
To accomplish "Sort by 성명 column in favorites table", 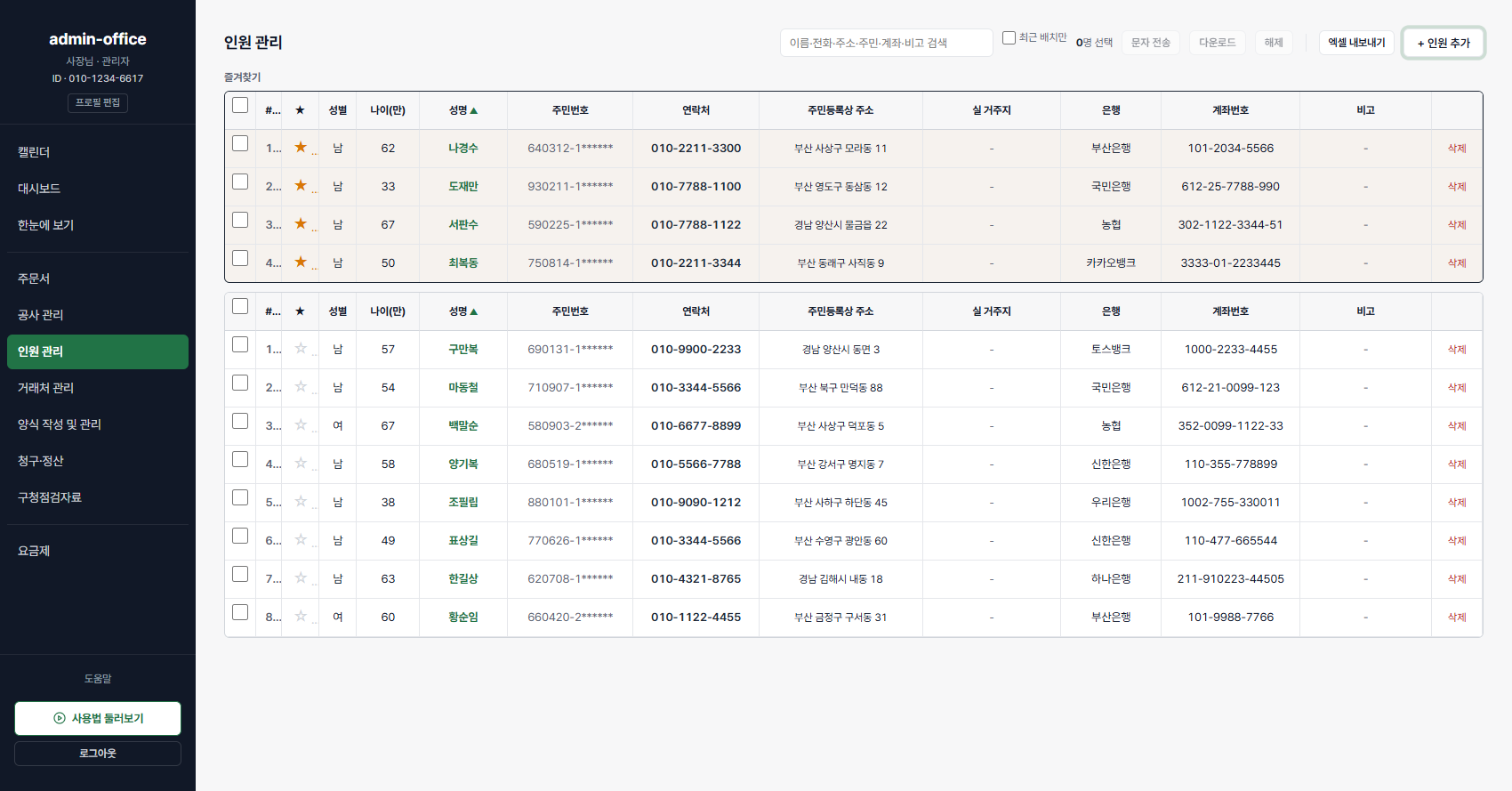I will point(463,110).
